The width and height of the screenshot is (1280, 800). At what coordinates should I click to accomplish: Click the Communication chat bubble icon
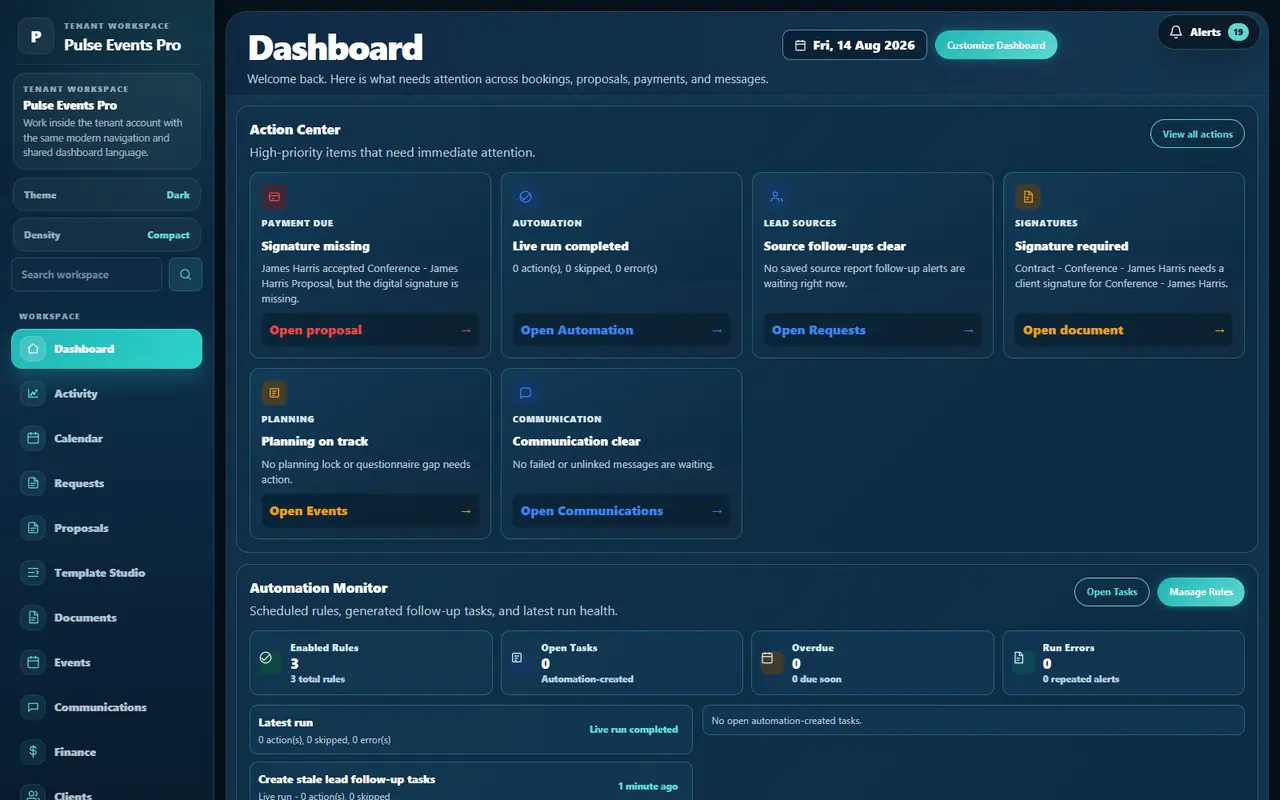click(x=525, y=393)
